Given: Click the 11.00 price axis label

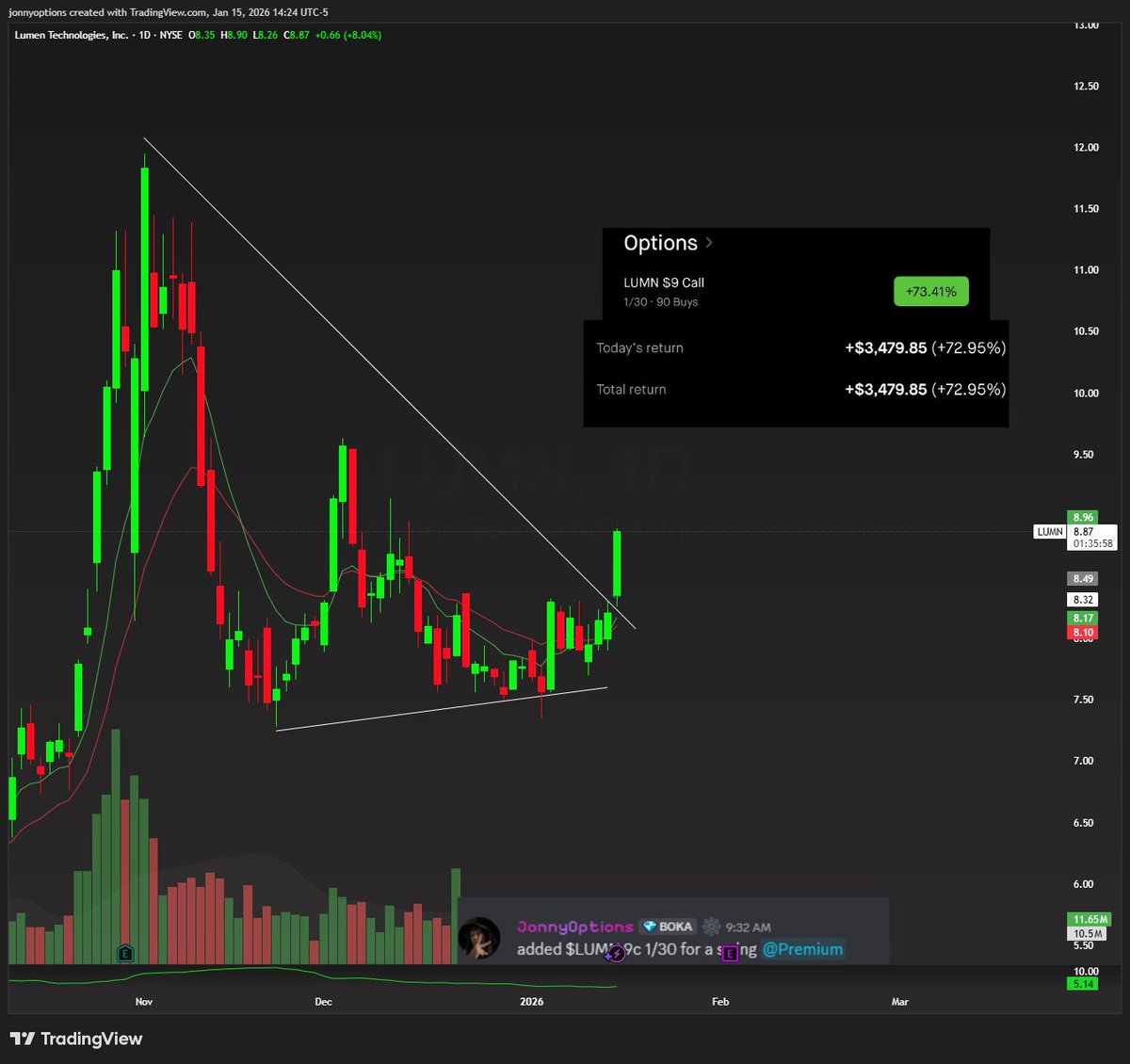Looking at the screenshot, I should (x=1086, y=270).
